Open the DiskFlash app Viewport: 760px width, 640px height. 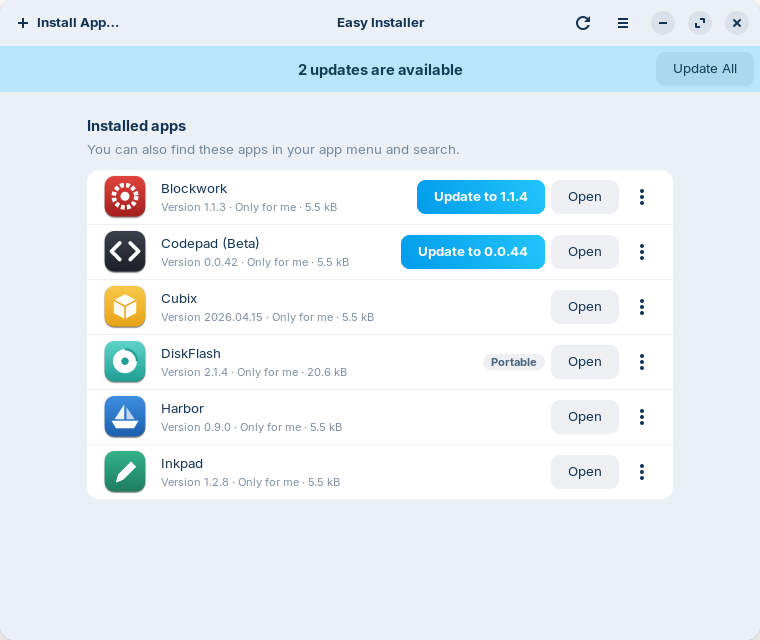coord(585,362)
